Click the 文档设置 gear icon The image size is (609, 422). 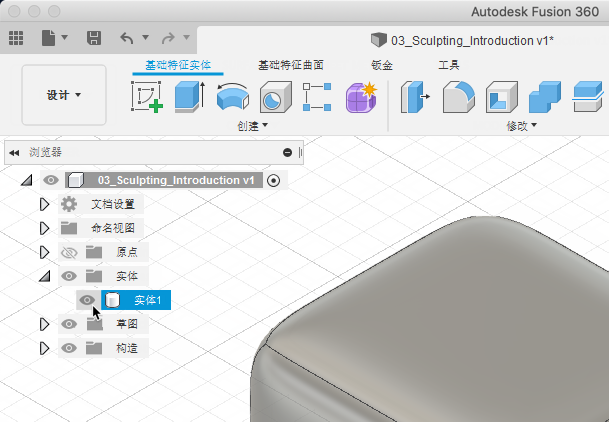(69, 204)
